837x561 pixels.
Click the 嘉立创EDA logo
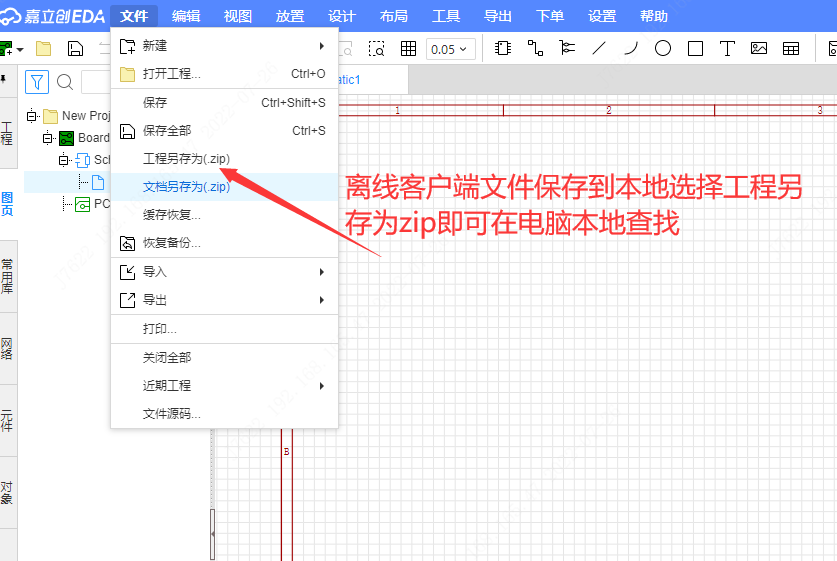coord(52,16)
